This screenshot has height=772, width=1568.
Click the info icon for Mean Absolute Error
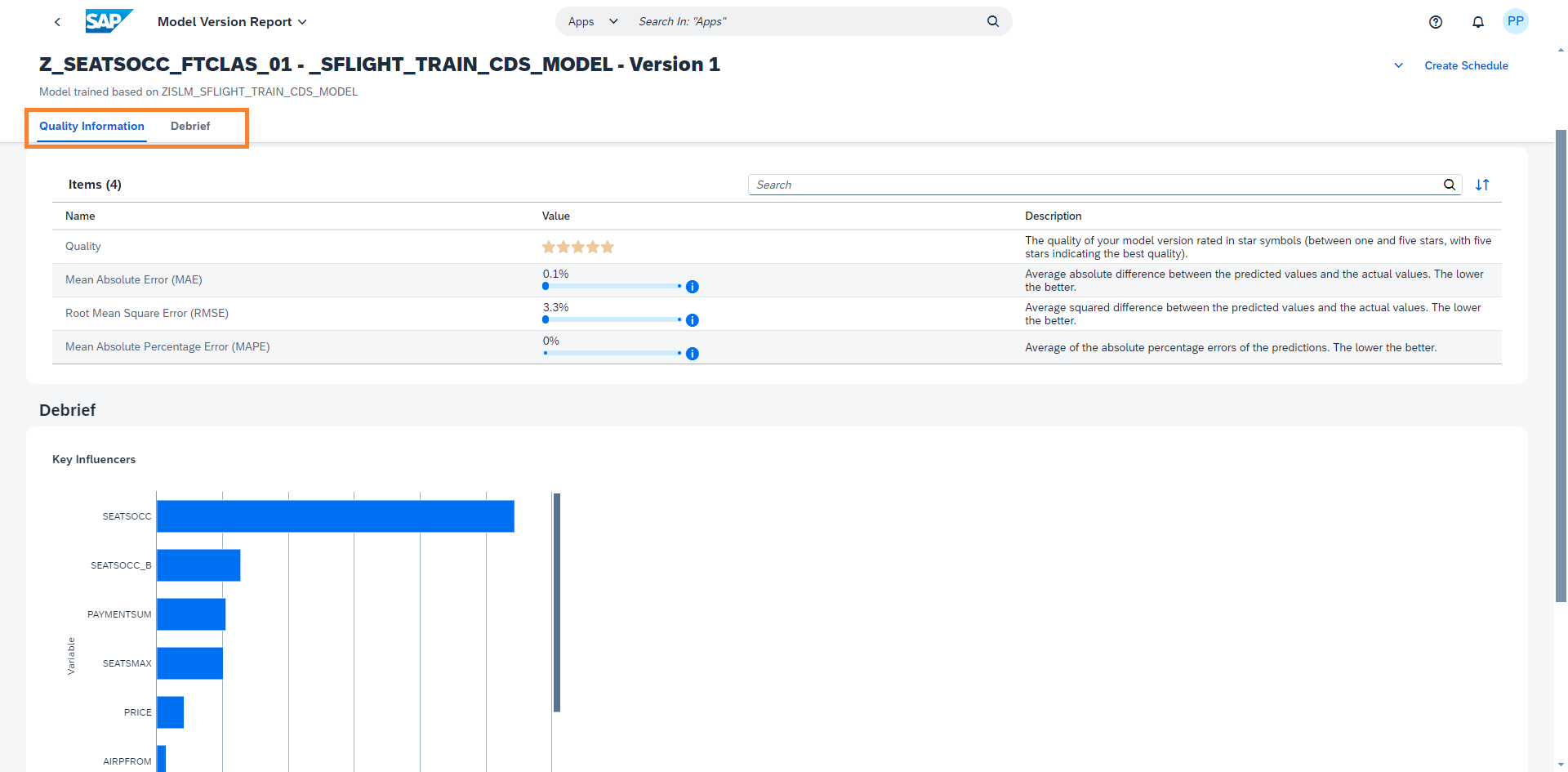(692, 287)
